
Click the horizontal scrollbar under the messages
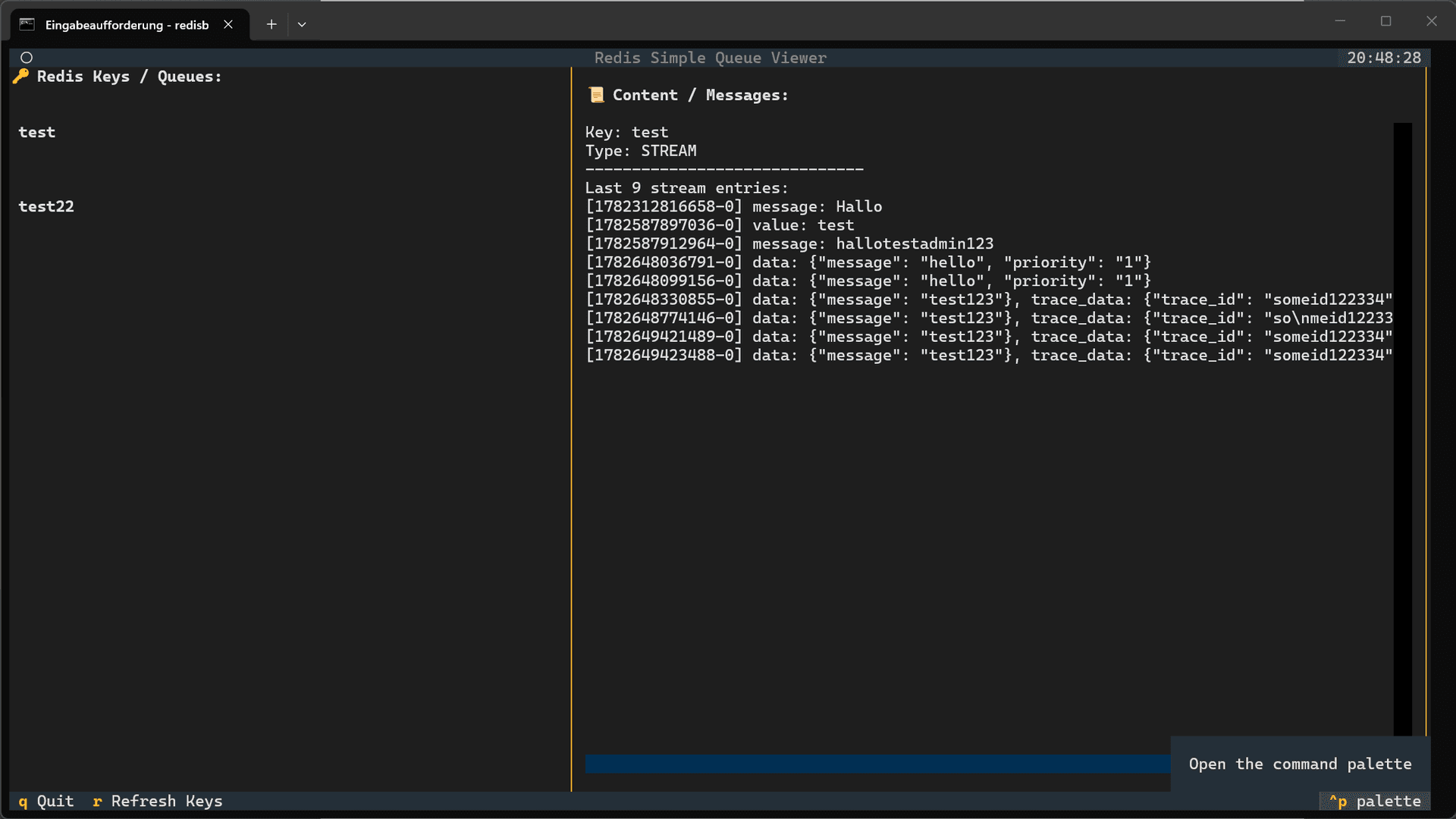[x=877, y=764]
